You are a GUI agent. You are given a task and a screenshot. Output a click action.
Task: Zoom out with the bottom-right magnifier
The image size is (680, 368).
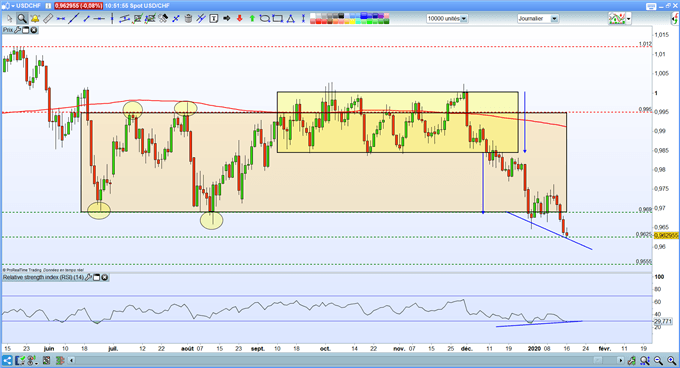[x=658, y=361]
